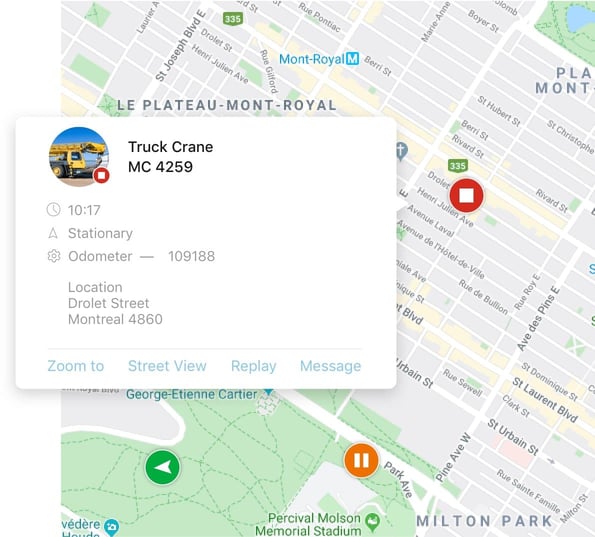Click the George-Etienne Cartier map label
Viewport: 595px width, 537px height.
192,394
